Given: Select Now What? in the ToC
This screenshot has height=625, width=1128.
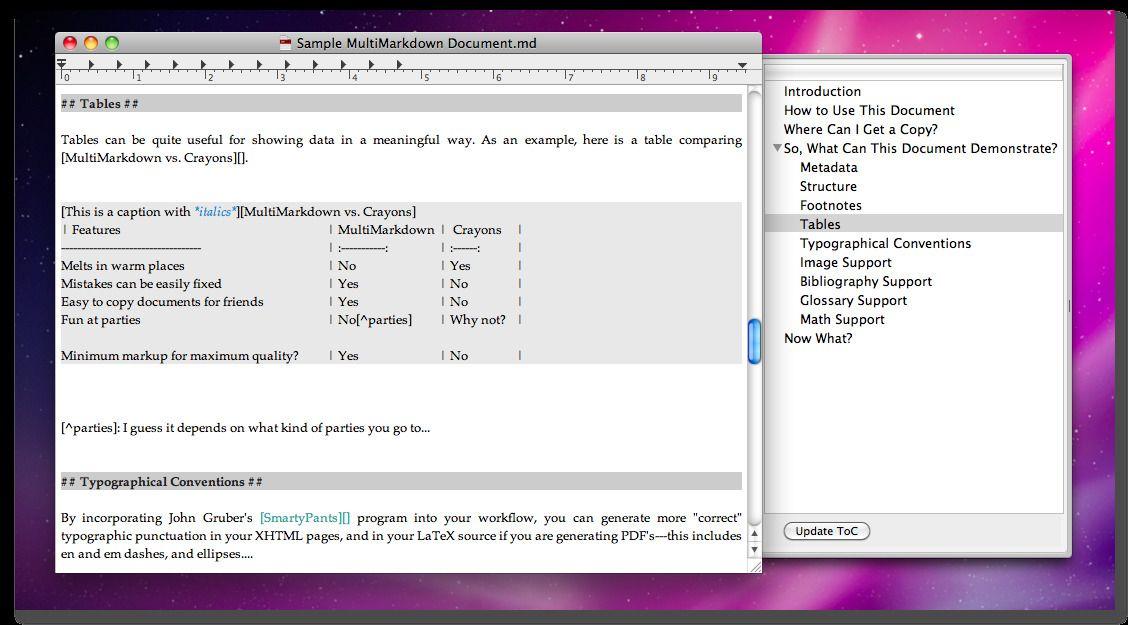Looking at the screenshot, I should point(818,339).
